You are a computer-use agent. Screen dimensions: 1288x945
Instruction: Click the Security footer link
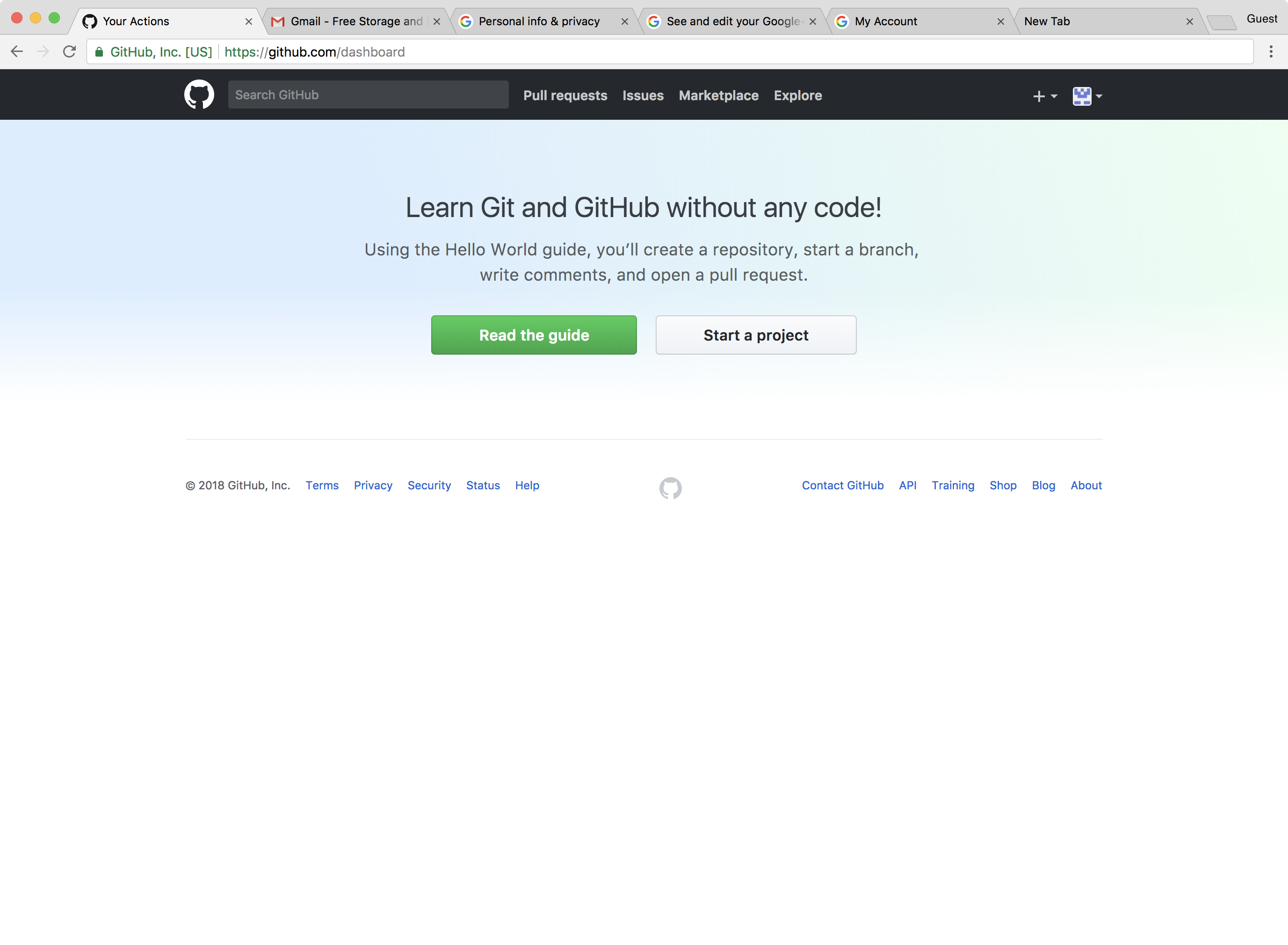428,485
